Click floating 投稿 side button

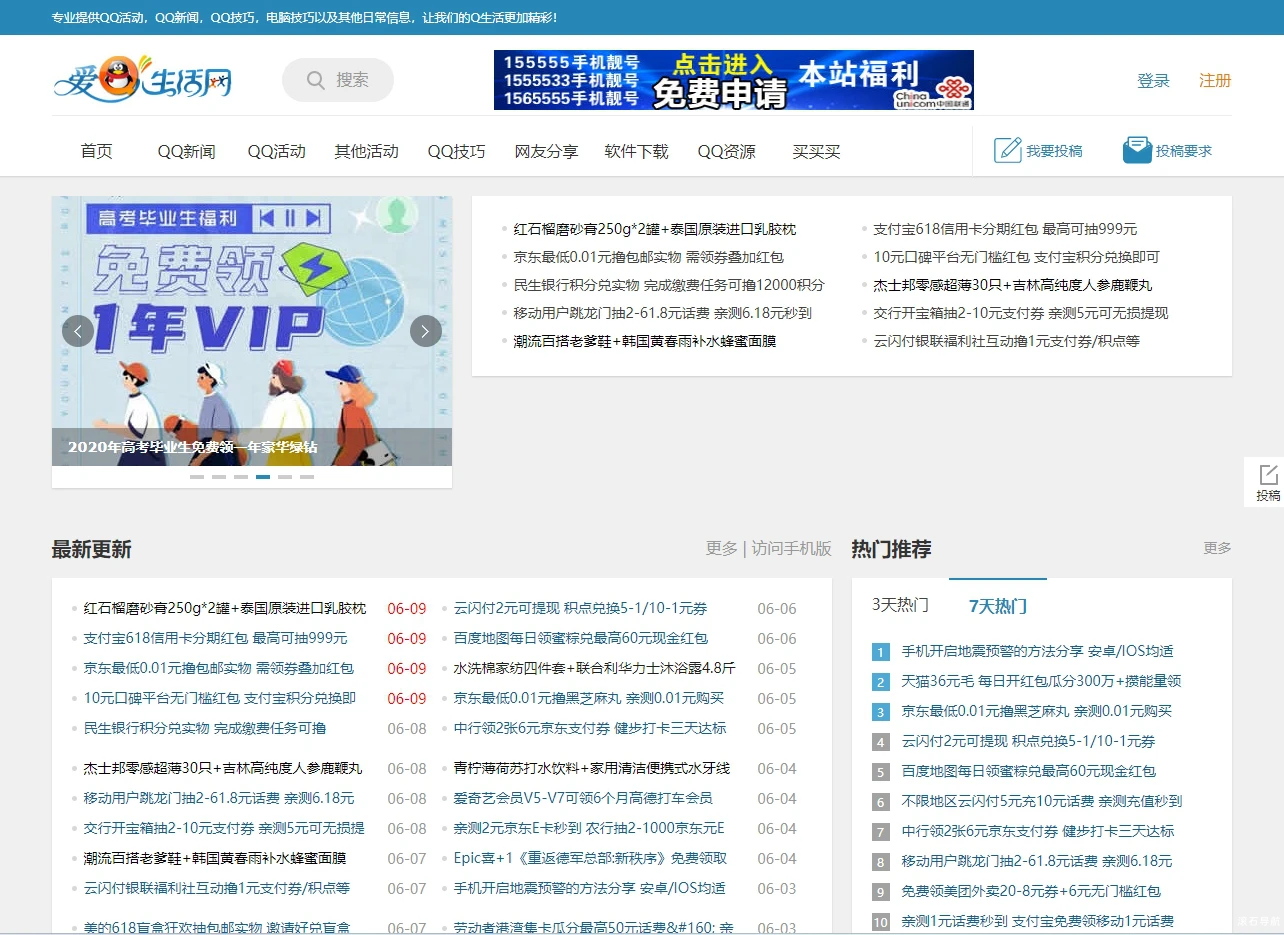click(1267, 482)
